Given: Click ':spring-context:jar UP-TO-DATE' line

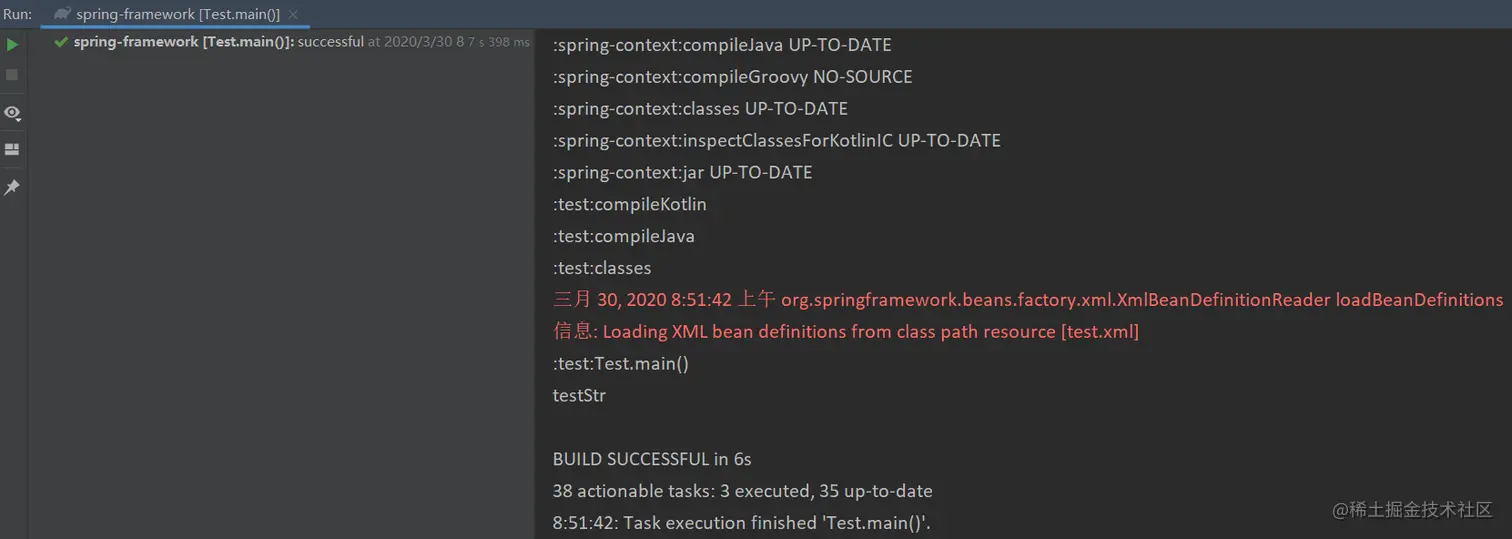Looking at the screenshot, I should pyautogui.click(x=682, y=173).
